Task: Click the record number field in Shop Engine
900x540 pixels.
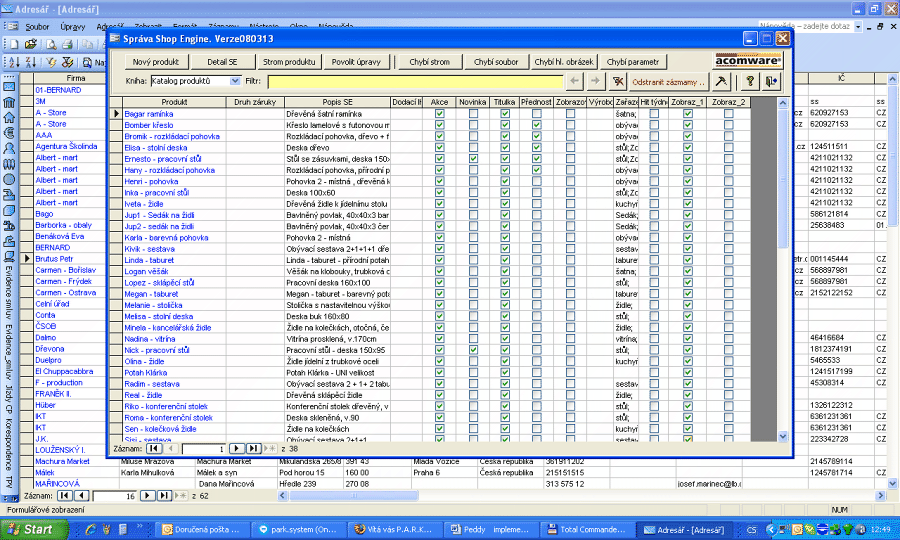Action: click(x=204, y=449)
